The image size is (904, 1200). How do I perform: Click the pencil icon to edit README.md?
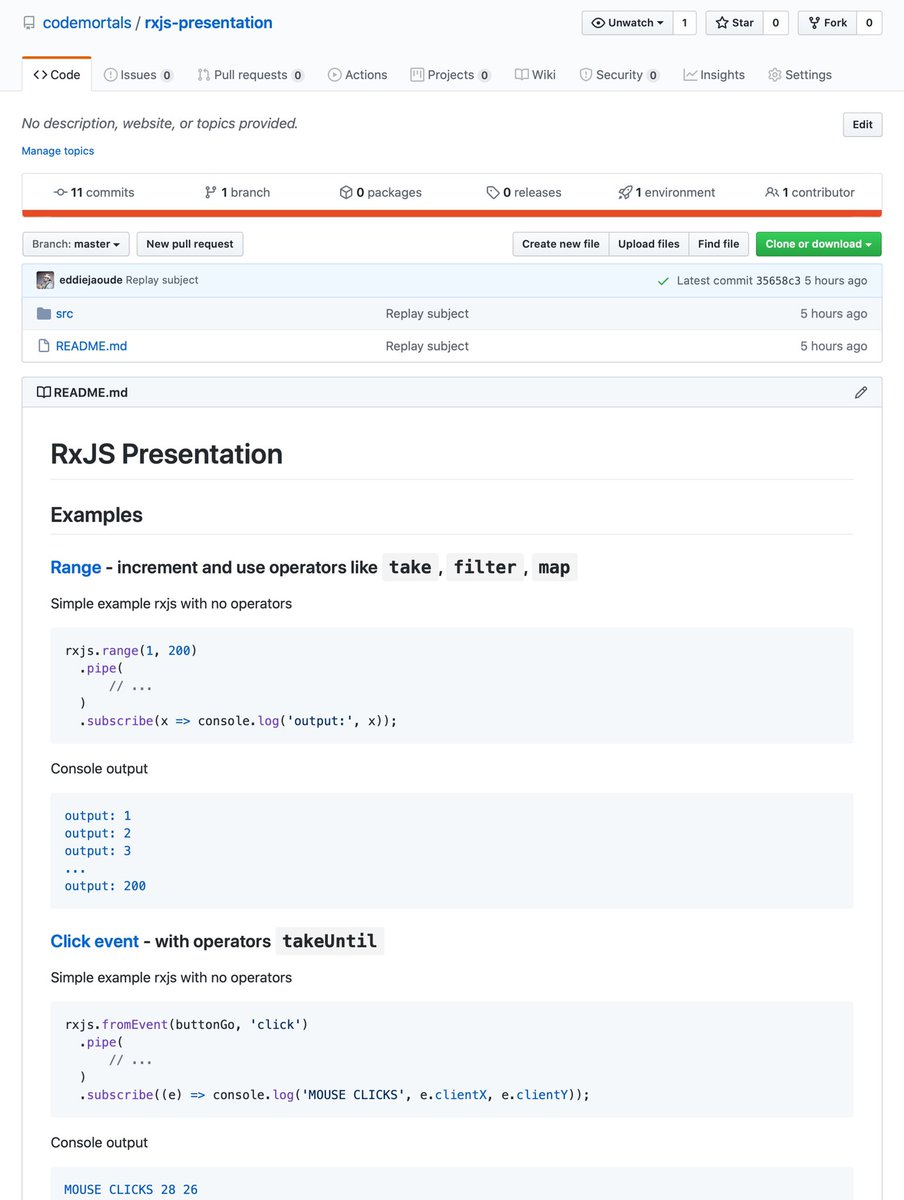pyautogui.click(x=861, y=392)
